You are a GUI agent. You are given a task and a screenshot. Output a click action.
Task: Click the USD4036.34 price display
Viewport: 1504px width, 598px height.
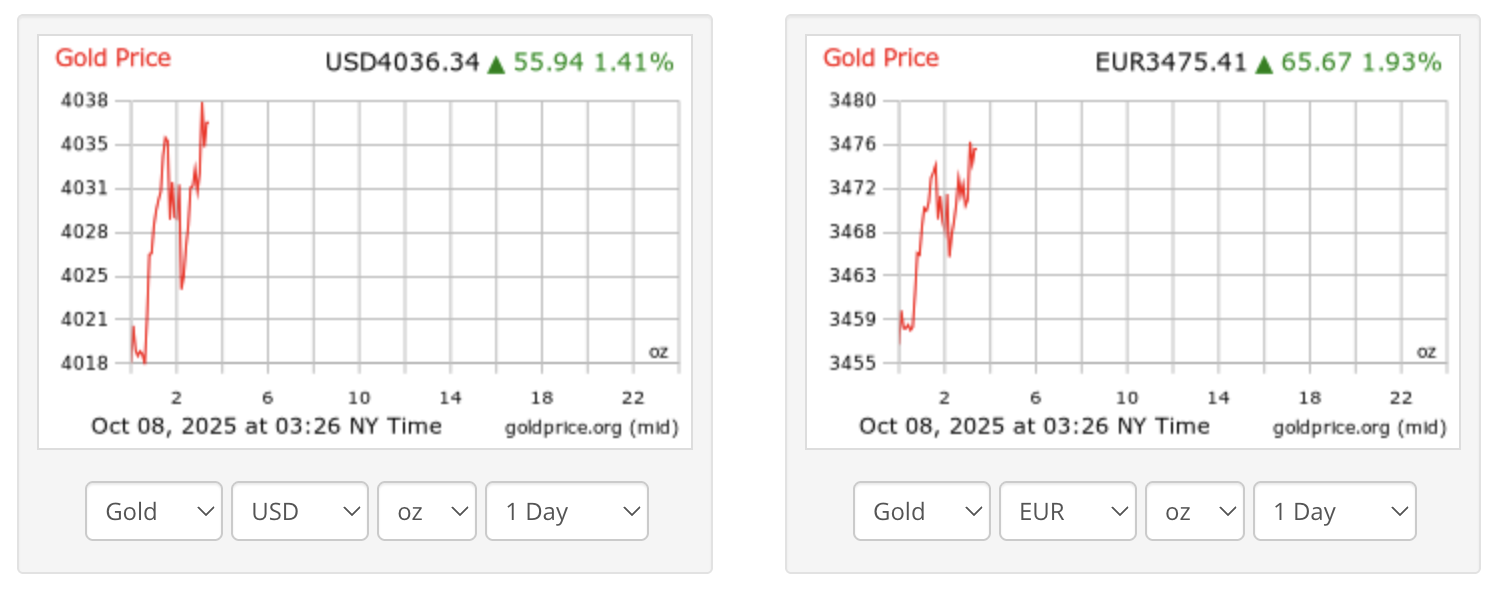pos(403,61)
